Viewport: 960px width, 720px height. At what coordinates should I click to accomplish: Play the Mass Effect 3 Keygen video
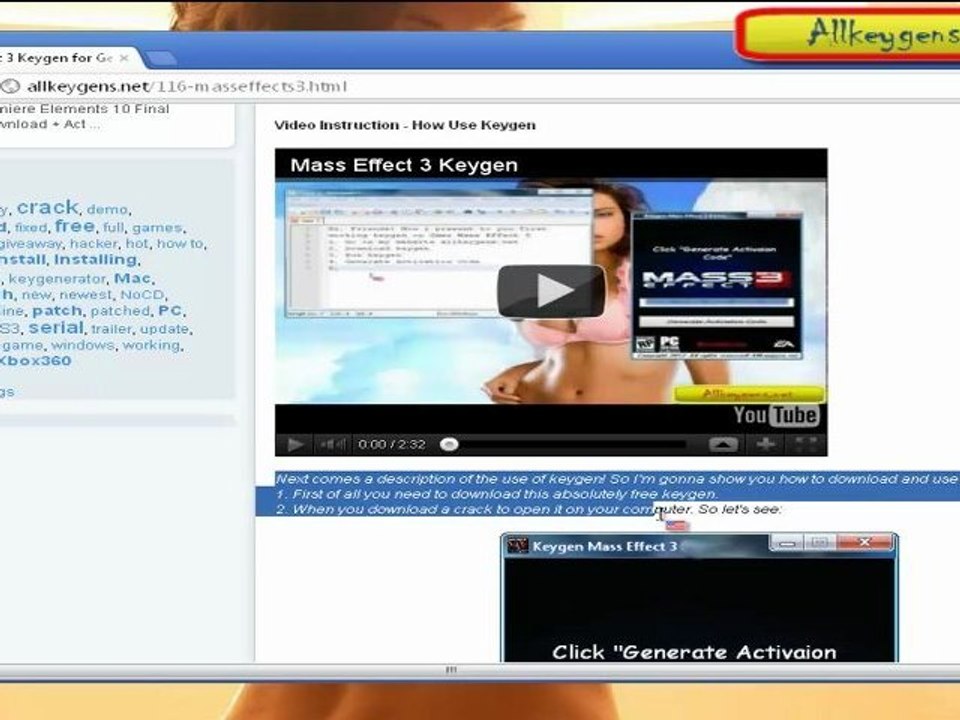[551, 291]
